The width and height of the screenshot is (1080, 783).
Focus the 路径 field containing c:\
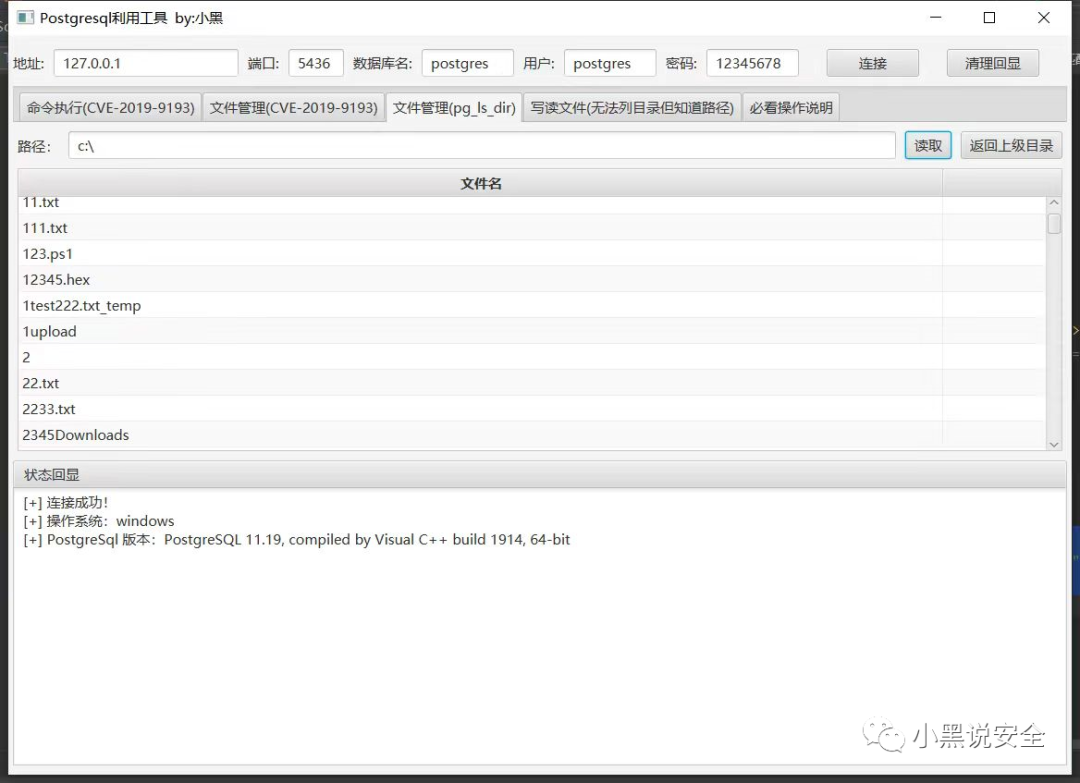pyautogui.click(x=481, y=145)
